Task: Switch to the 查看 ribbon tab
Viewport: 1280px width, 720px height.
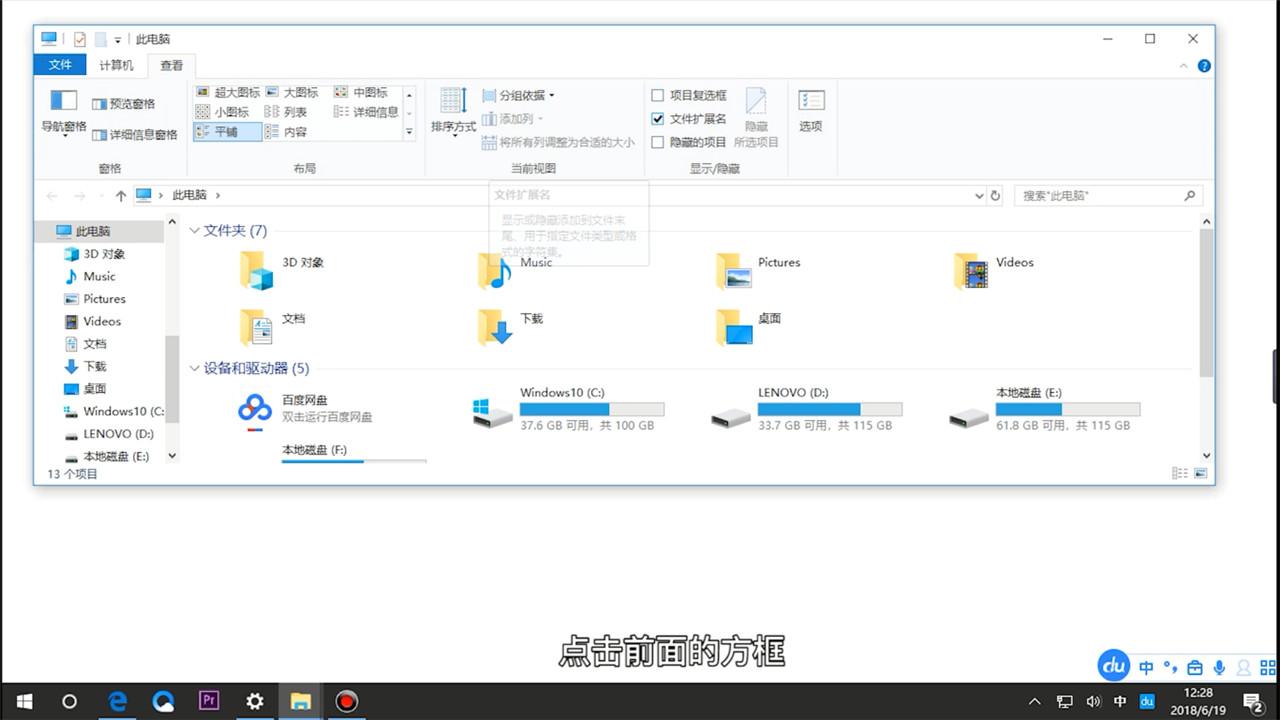Action: click(x=172, y=66)
